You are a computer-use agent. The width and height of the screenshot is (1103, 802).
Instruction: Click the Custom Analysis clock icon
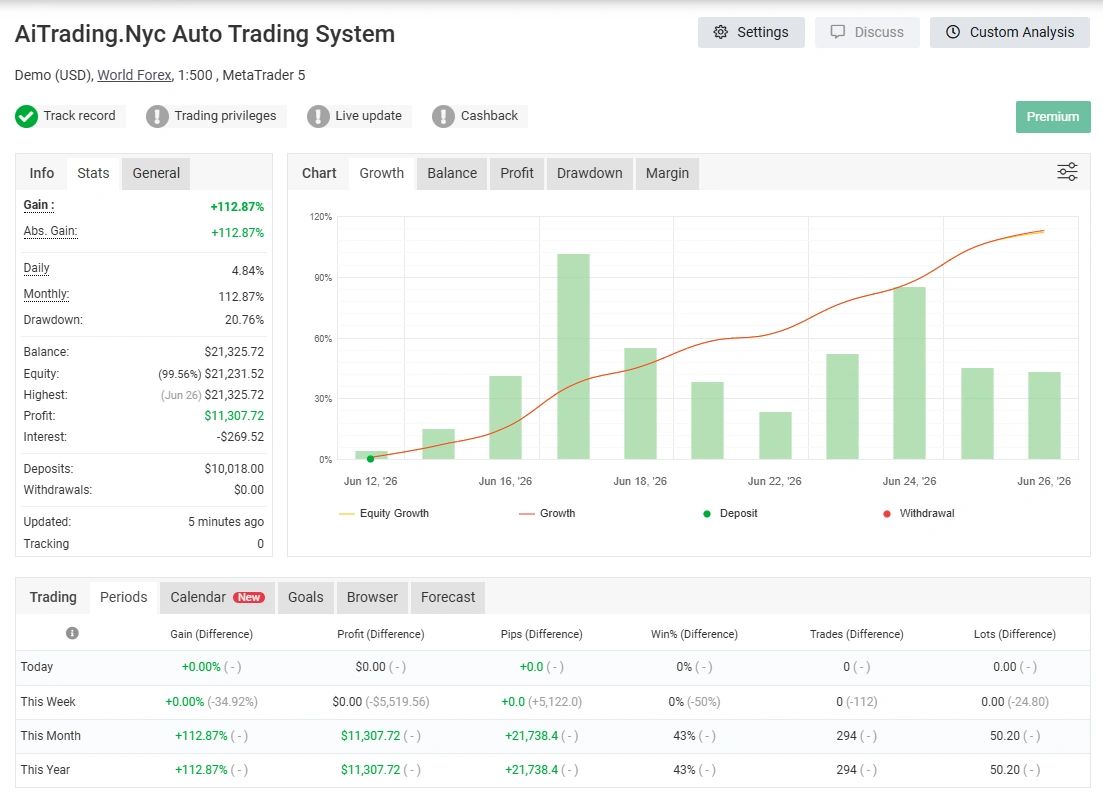tap(952, 32)
